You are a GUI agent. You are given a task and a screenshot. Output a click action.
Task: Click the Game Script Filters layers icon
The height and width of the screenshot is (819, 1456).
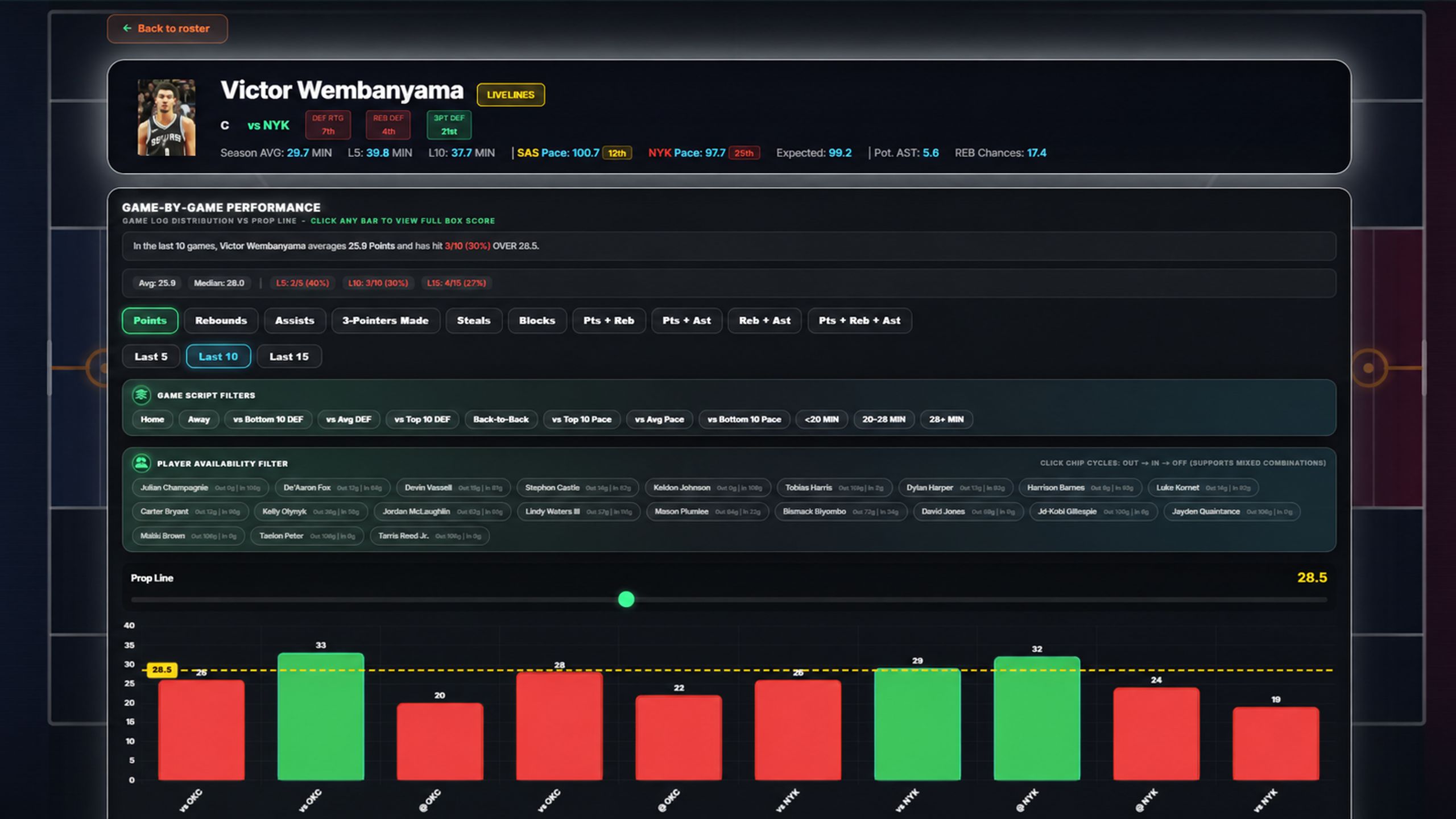coord(141,395)
